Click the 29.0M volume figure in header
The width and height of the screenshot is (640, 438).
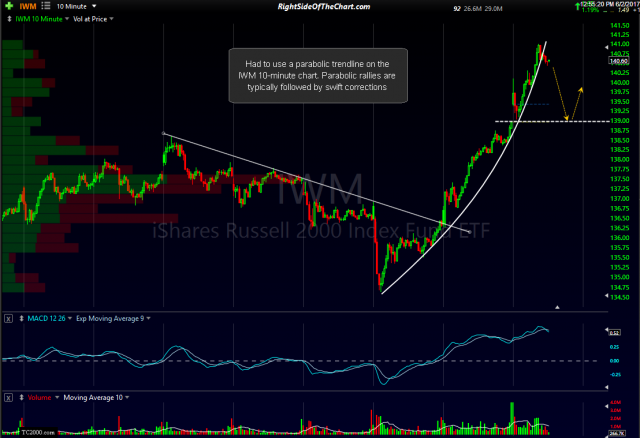494,9
